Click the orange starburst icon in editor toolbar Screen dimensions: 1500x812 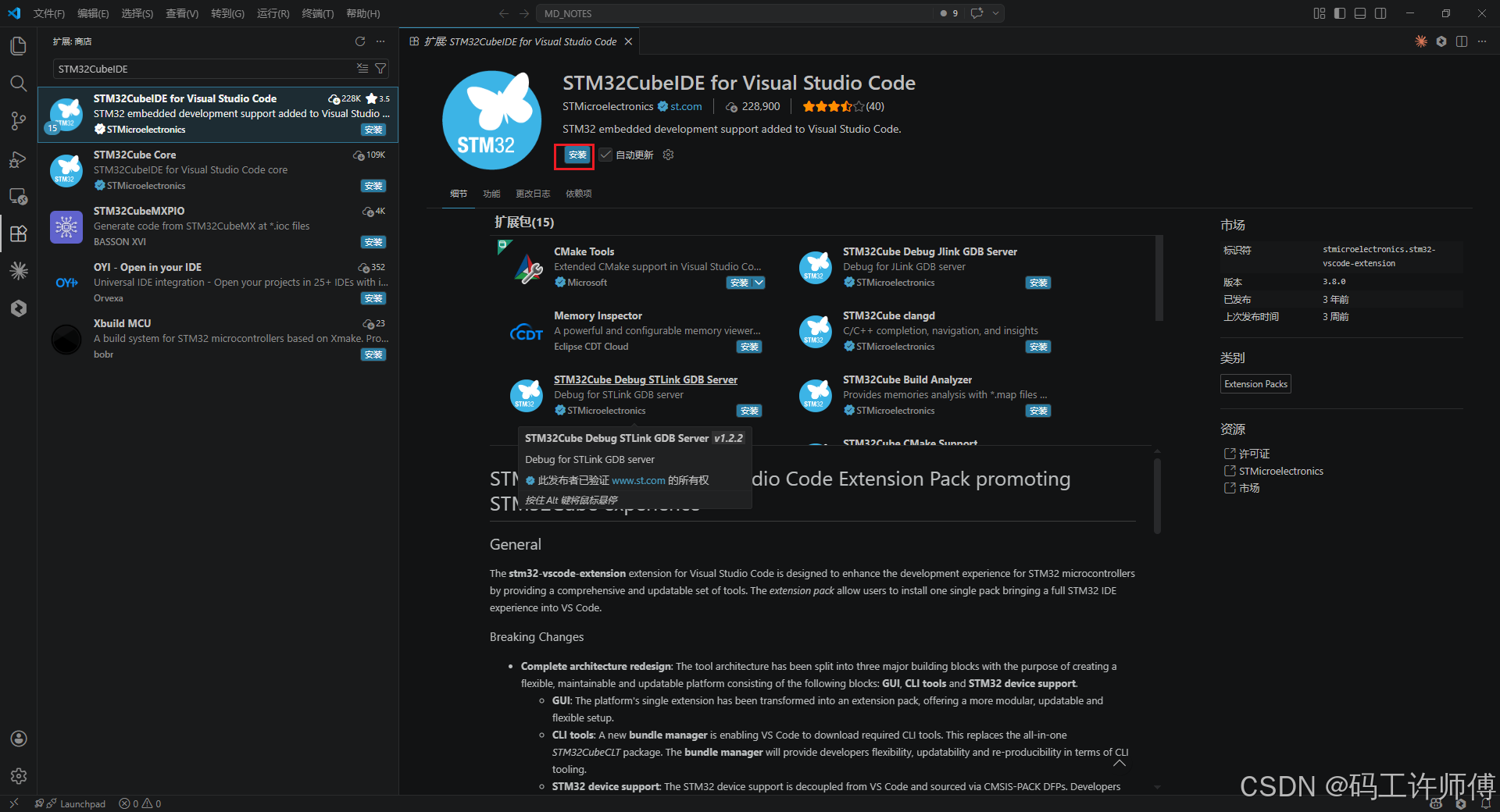[x=1421, y=41]
